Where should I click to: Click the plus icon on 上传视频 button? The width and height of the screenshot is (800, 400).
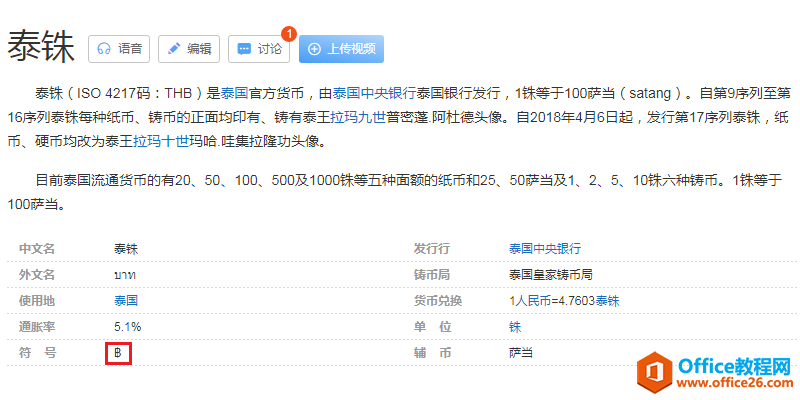click(315, 49)
